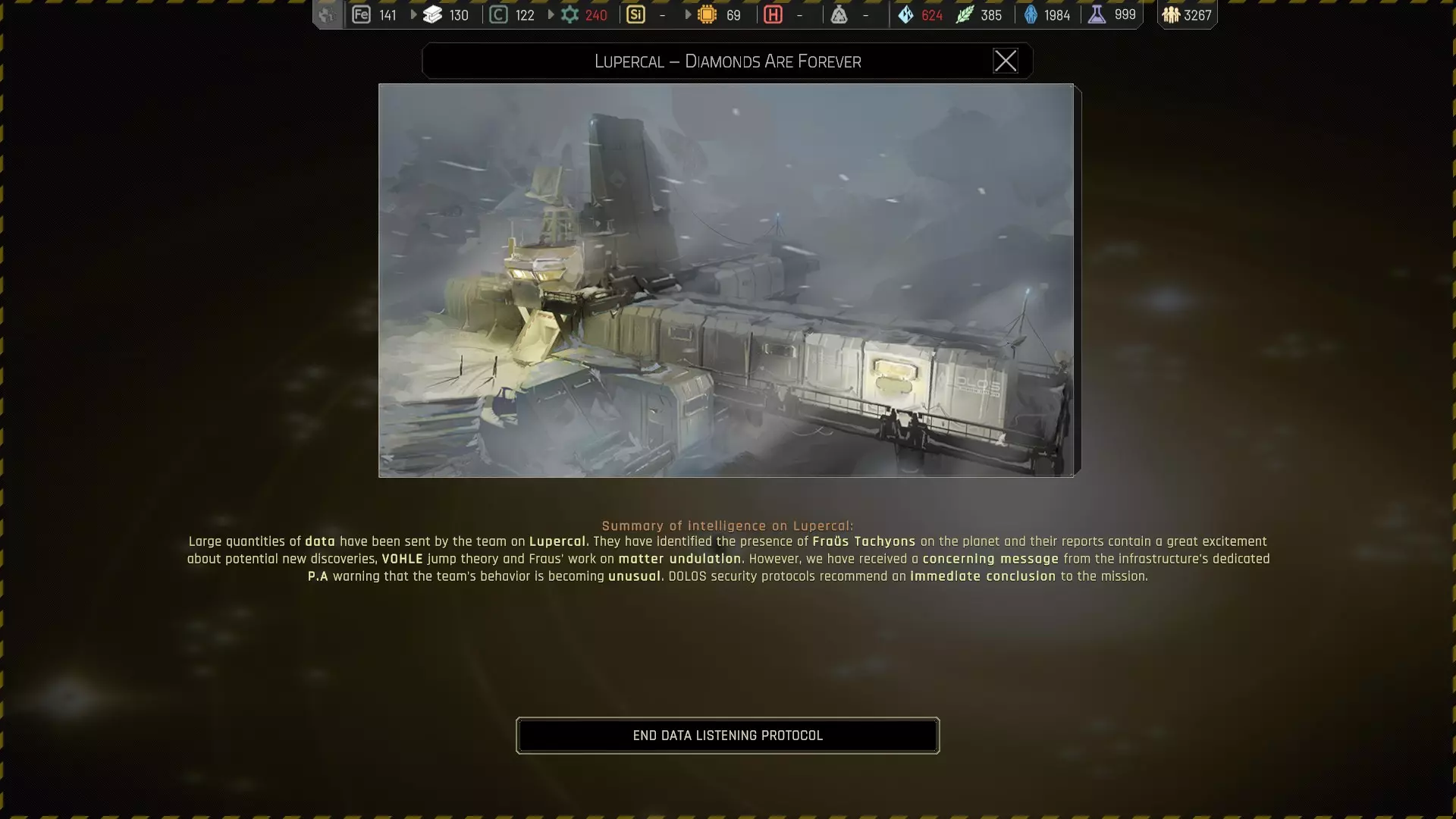
Task: Click the population people icon
Action: pyautogui.click(x=1171, y=14)
